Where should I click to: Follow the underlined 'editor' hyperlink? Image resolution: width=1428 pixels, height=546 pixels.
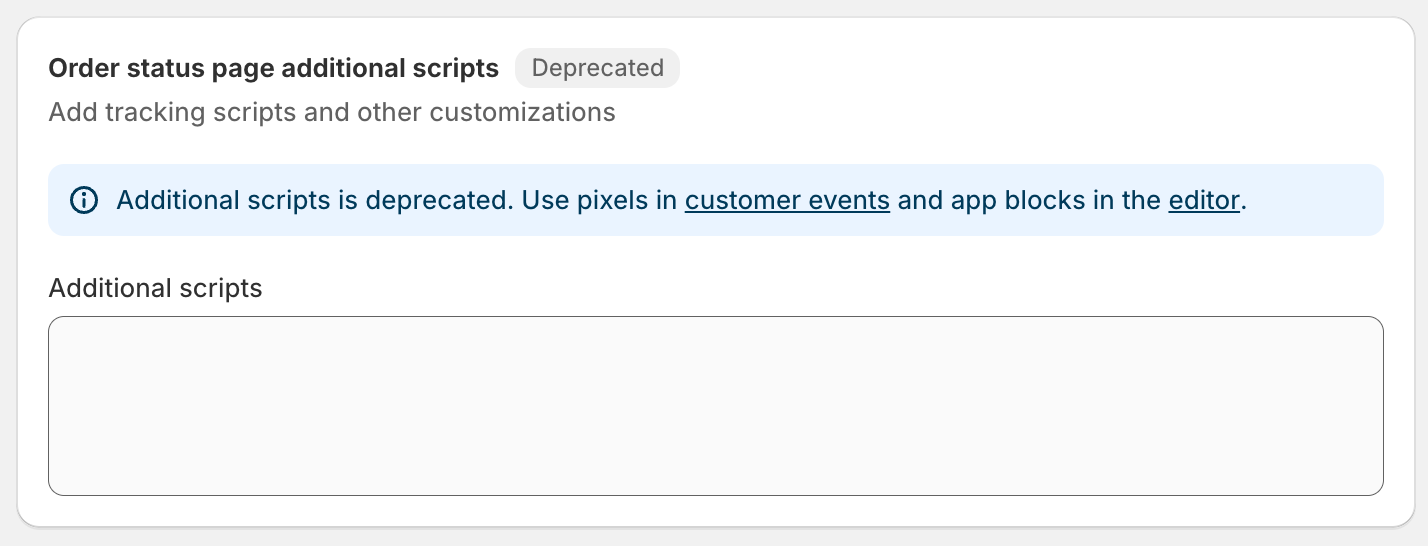pos(1204,200)
